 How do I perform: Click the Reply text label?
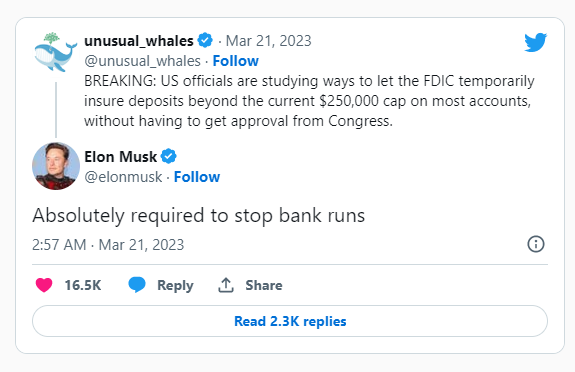click(x=175, y=285)
